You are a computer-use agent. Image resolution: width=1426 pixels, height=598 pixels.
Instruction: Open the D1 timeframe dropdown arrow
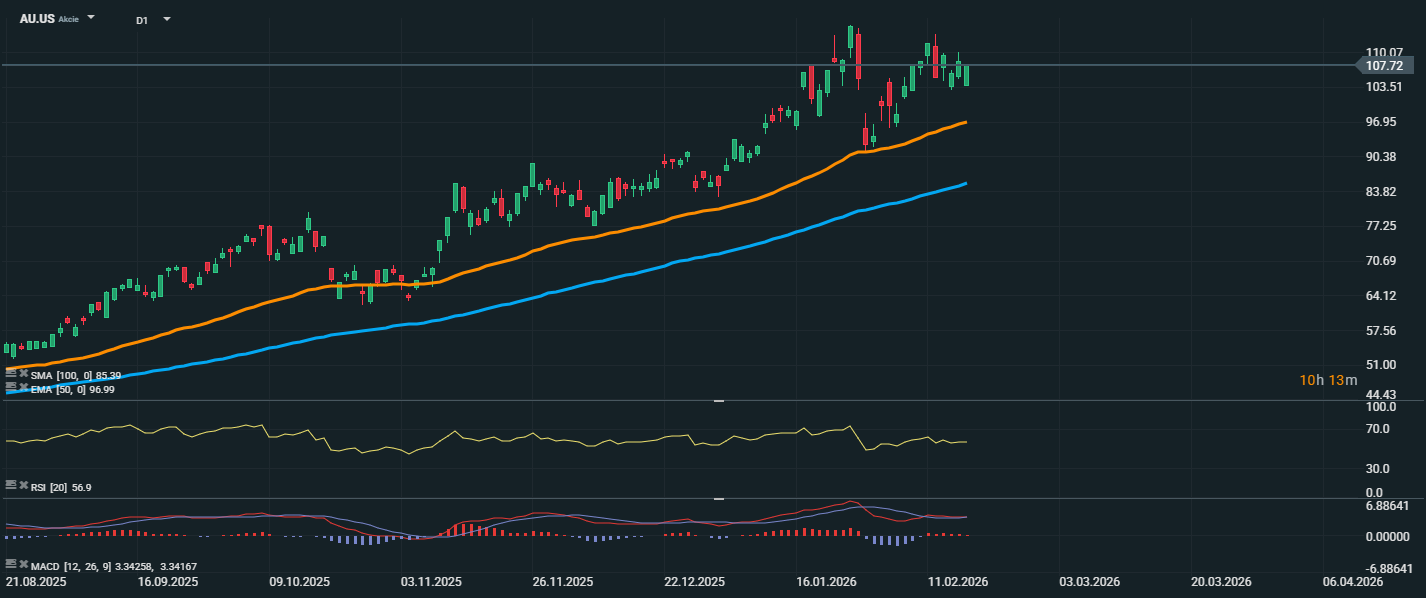(166, 19)
